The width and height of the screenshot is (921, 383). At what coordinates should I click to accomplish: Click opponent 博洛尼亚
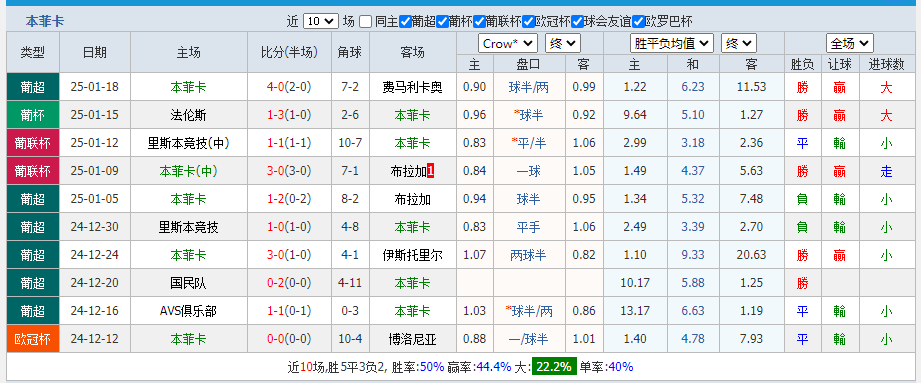[412, 339]
